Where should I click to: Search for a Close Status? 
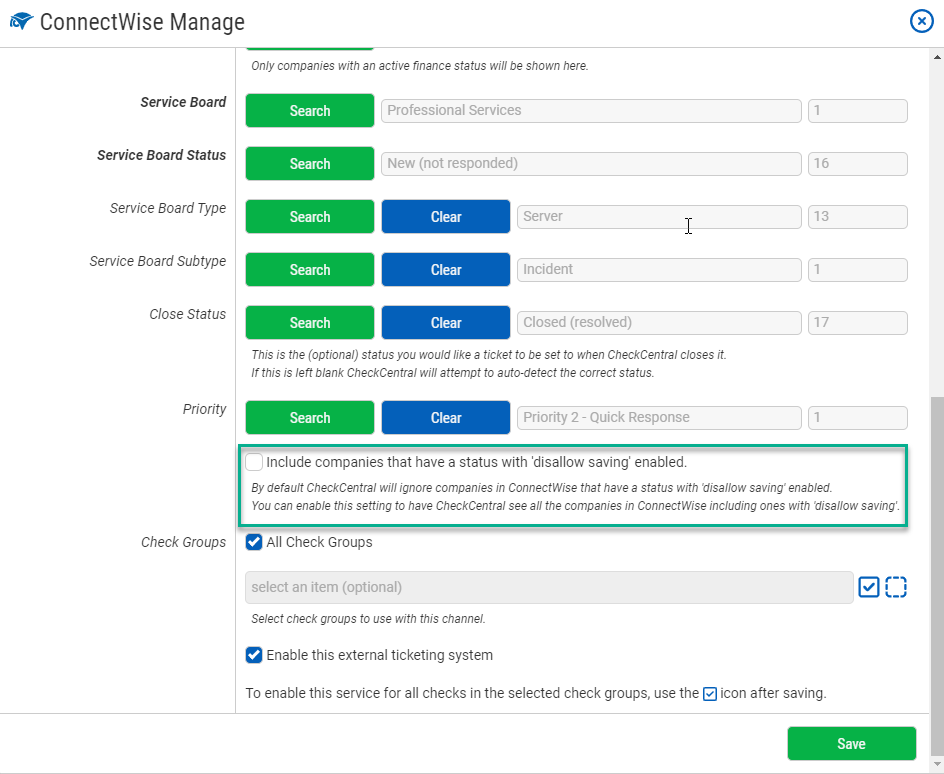pos(309,322)
